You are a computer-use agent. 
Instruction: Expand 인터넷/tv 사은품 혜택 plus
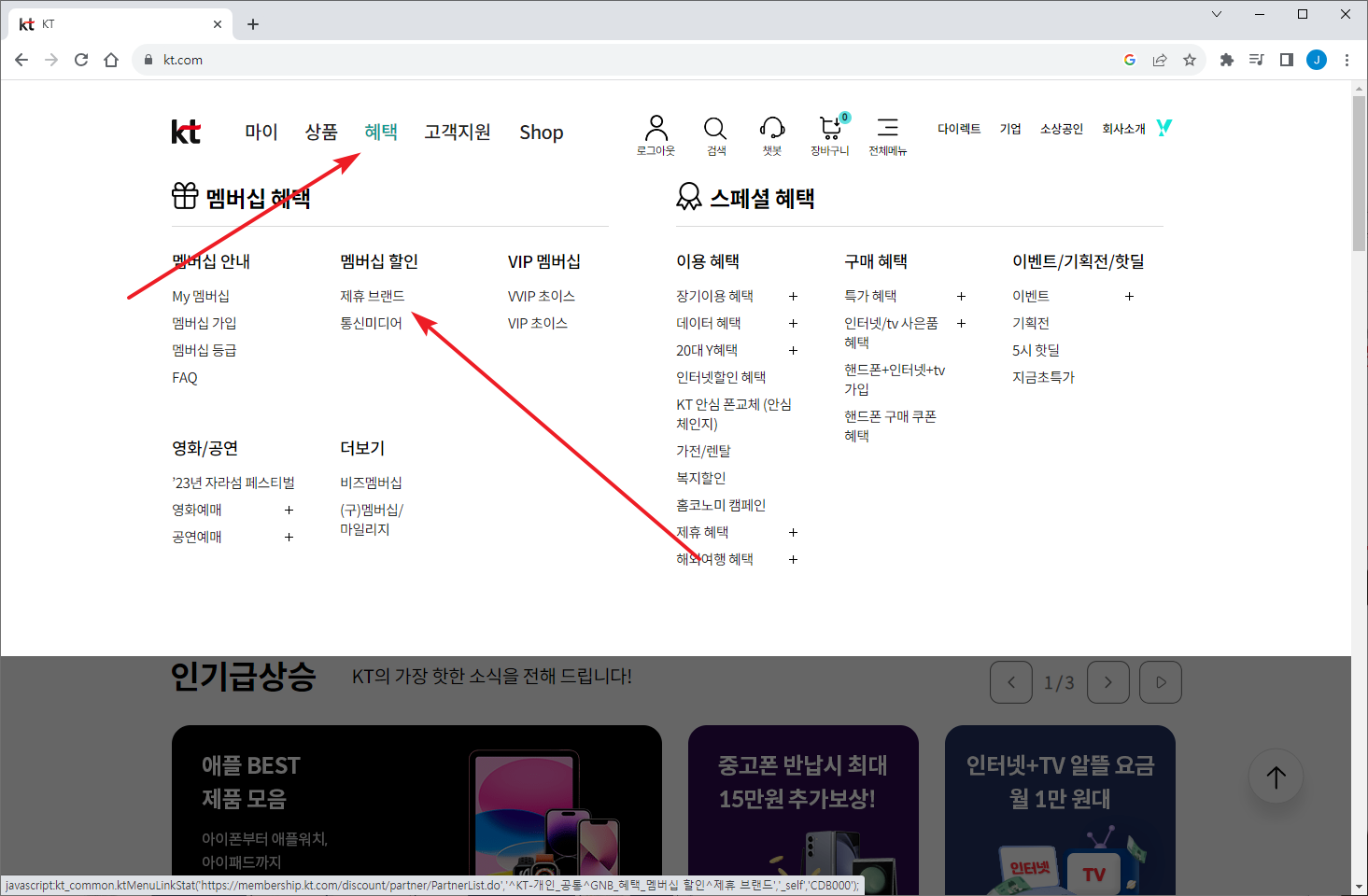click(961, 323)
